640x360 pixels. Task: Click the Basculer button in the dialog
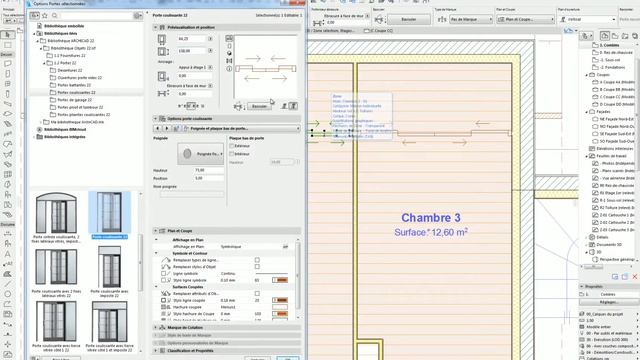[x=259, y=107]
